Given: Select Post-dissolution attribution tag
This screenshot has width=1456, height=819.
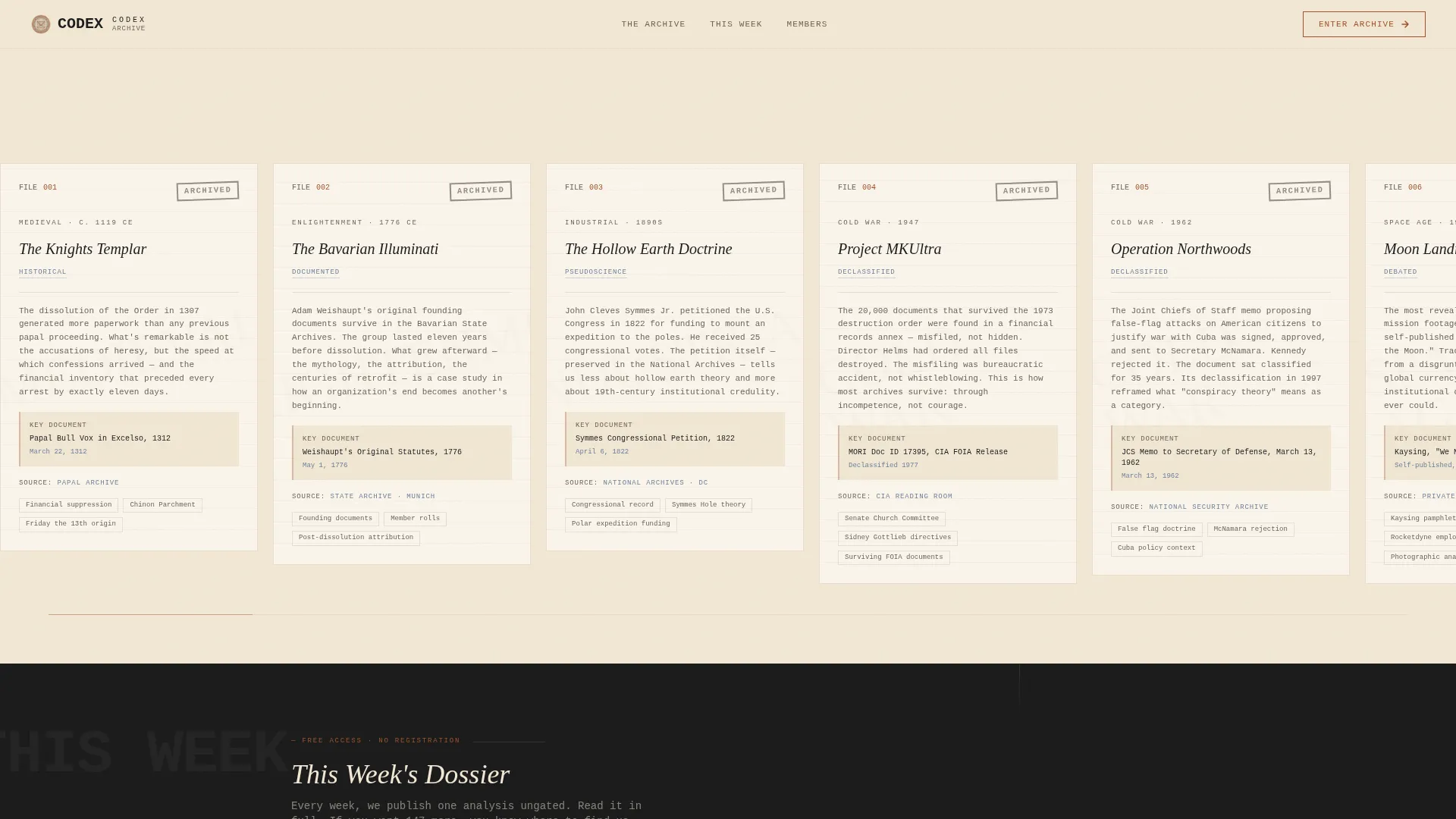Looking at the screenshot, I should [356, 538].
